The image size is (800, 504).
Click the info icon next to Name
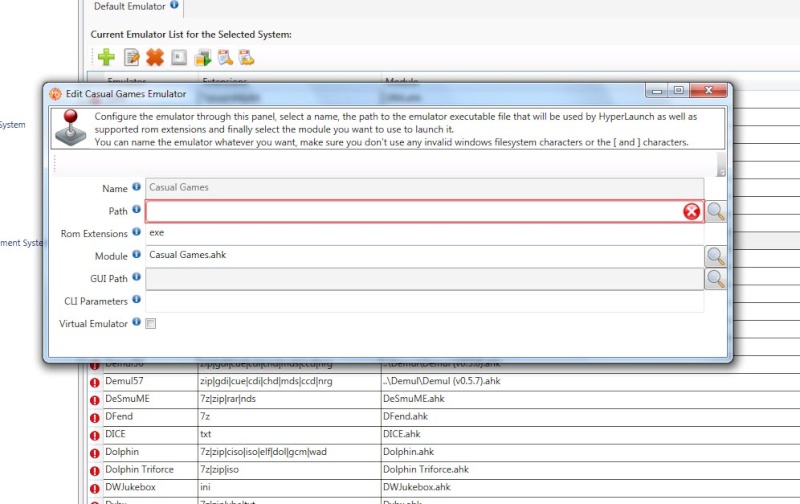click(x=136, y=187)
